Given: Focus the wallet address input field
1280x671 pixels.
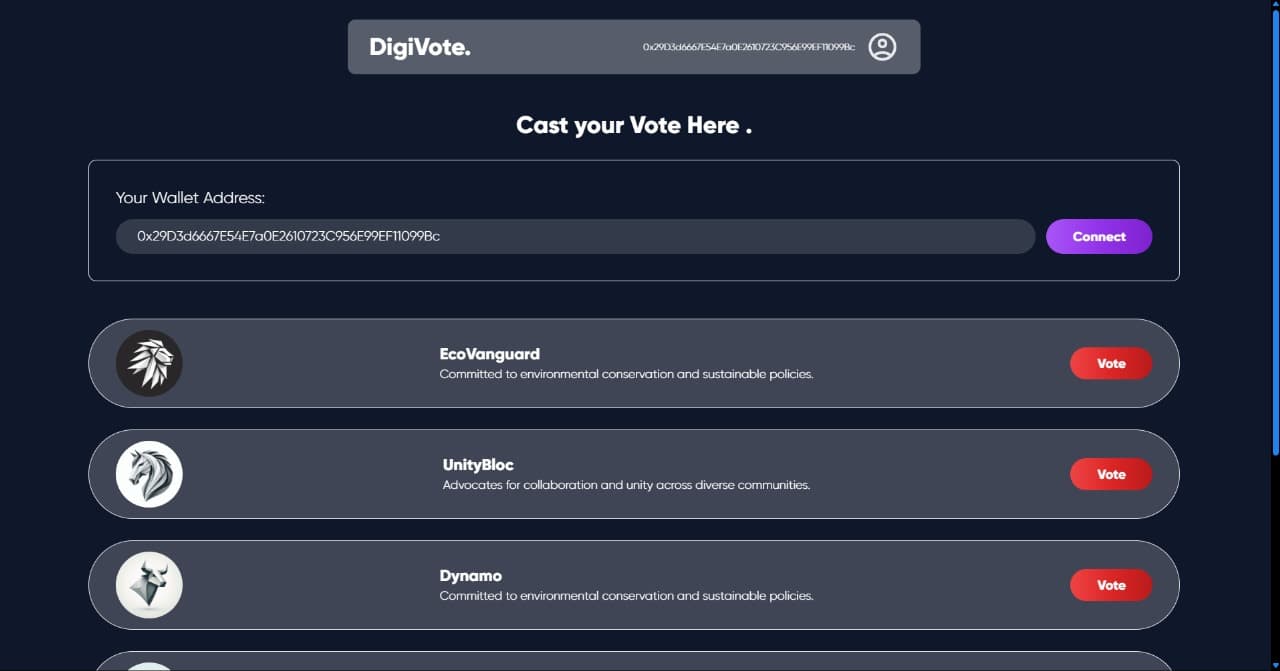Looking at the screenshot, I should point(575,237).
